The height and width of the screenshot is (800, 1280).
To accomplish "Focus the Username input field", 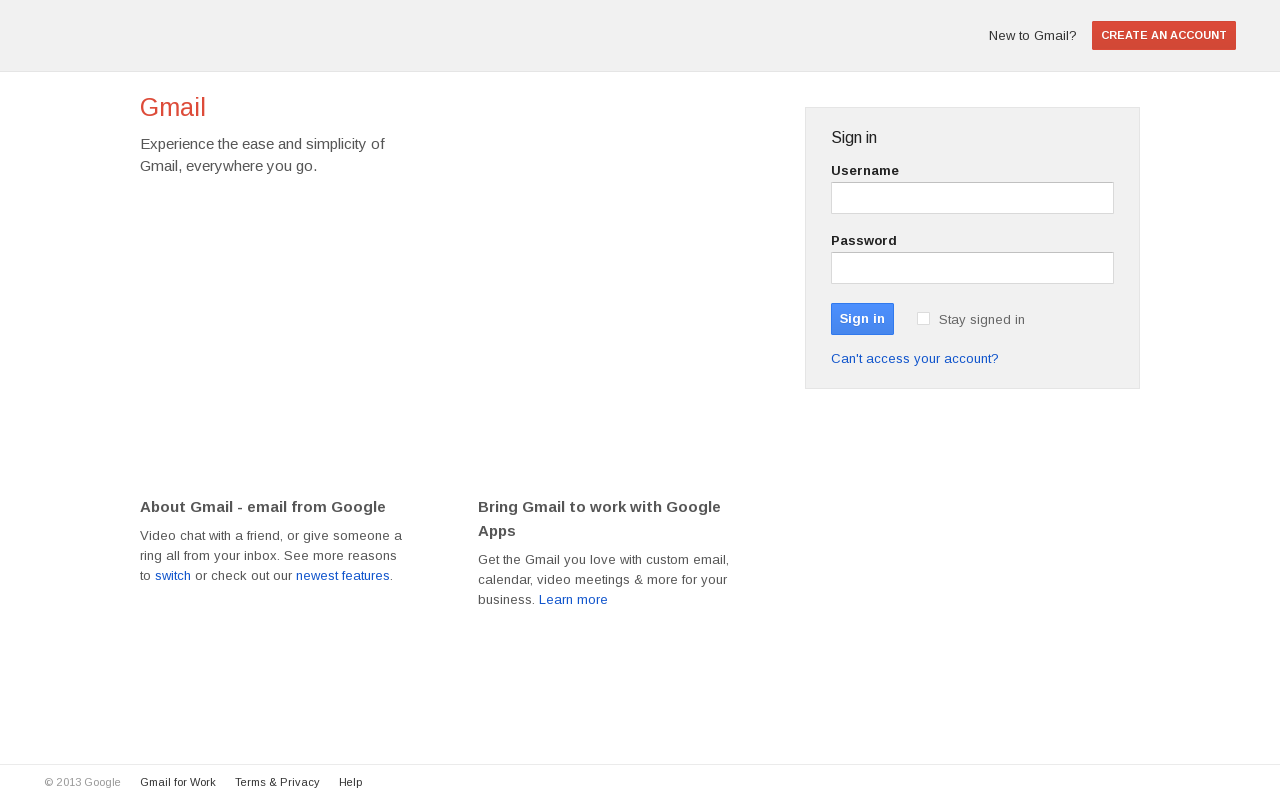I will pyautogui.click(x=972, y=198).
